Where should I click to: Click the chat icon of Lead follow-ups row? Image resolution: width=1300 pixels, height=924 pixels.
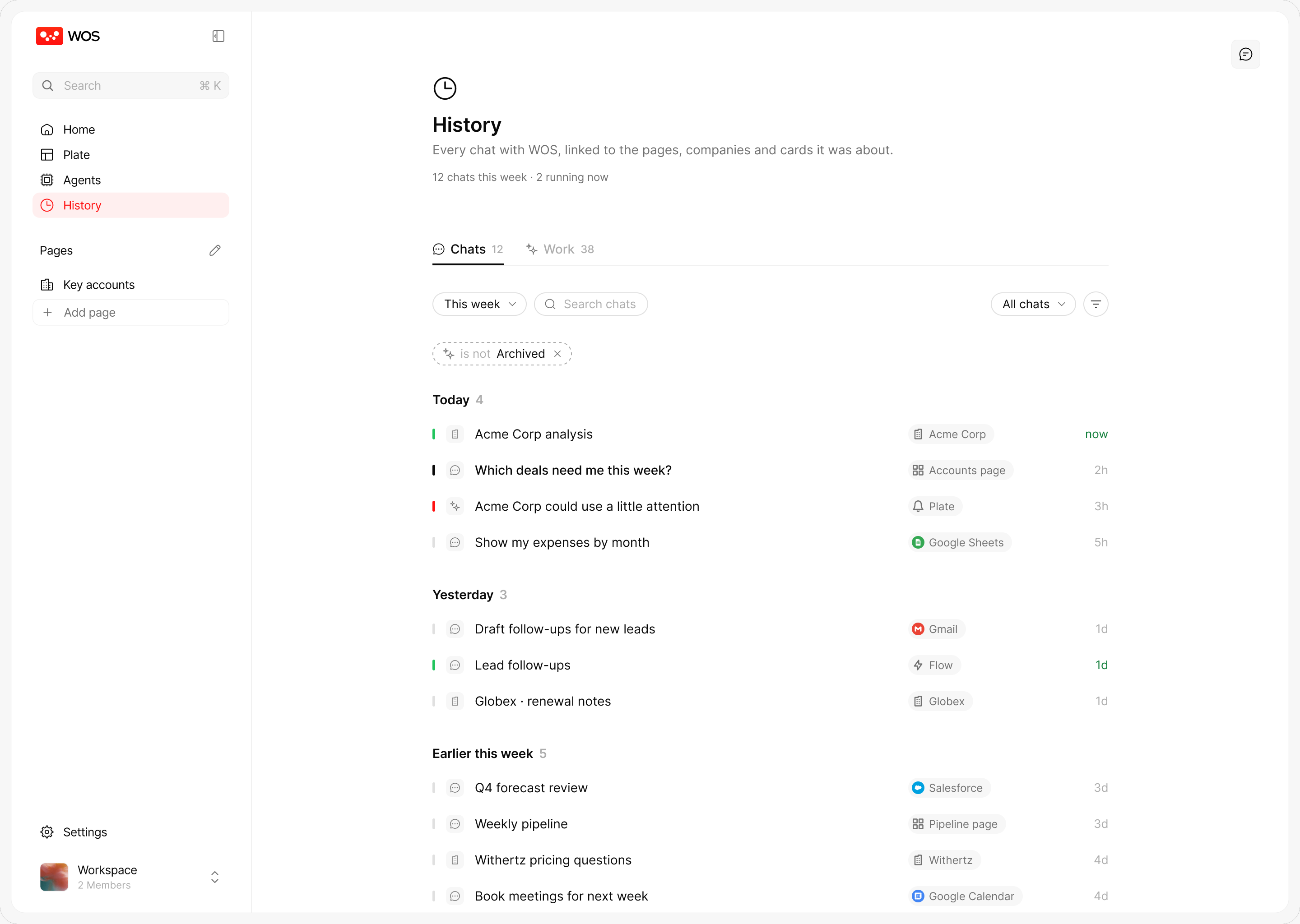[455, 665]
